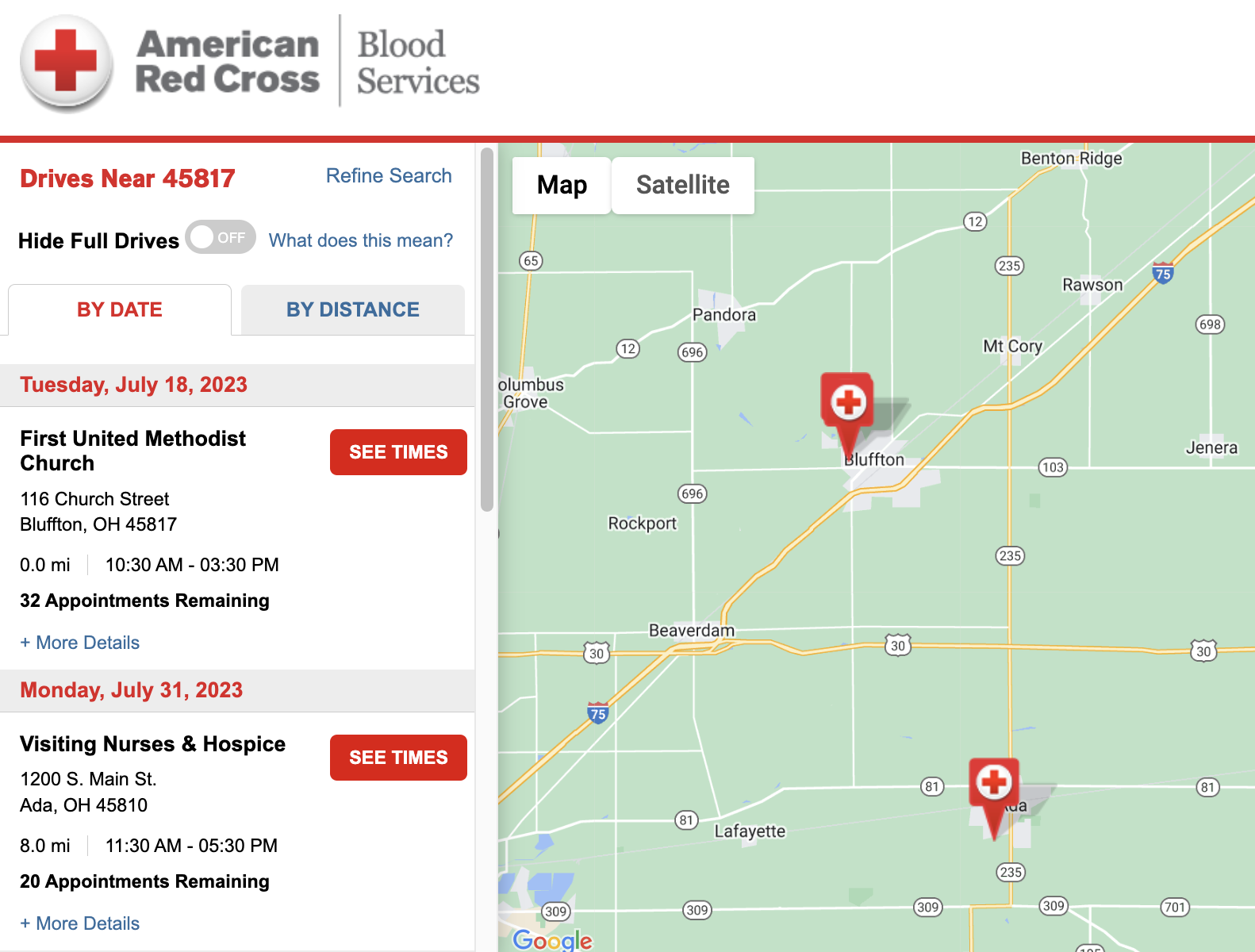
Task: Expand More Details for Visiting Nurses & Hospice
Action: 80,923
